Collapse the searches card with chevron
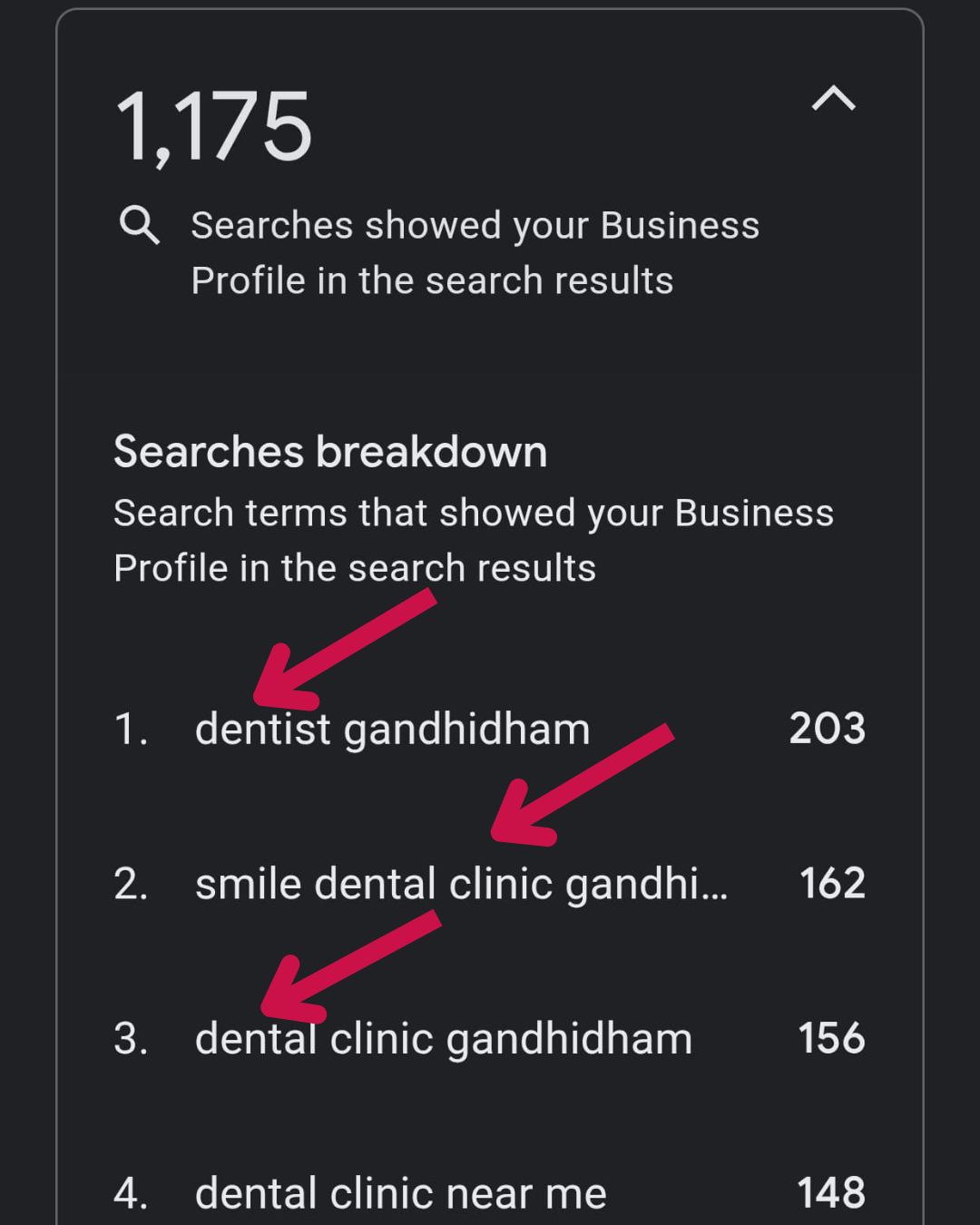Viewport: 980px width, 1225px height. (x=833, y=98)
